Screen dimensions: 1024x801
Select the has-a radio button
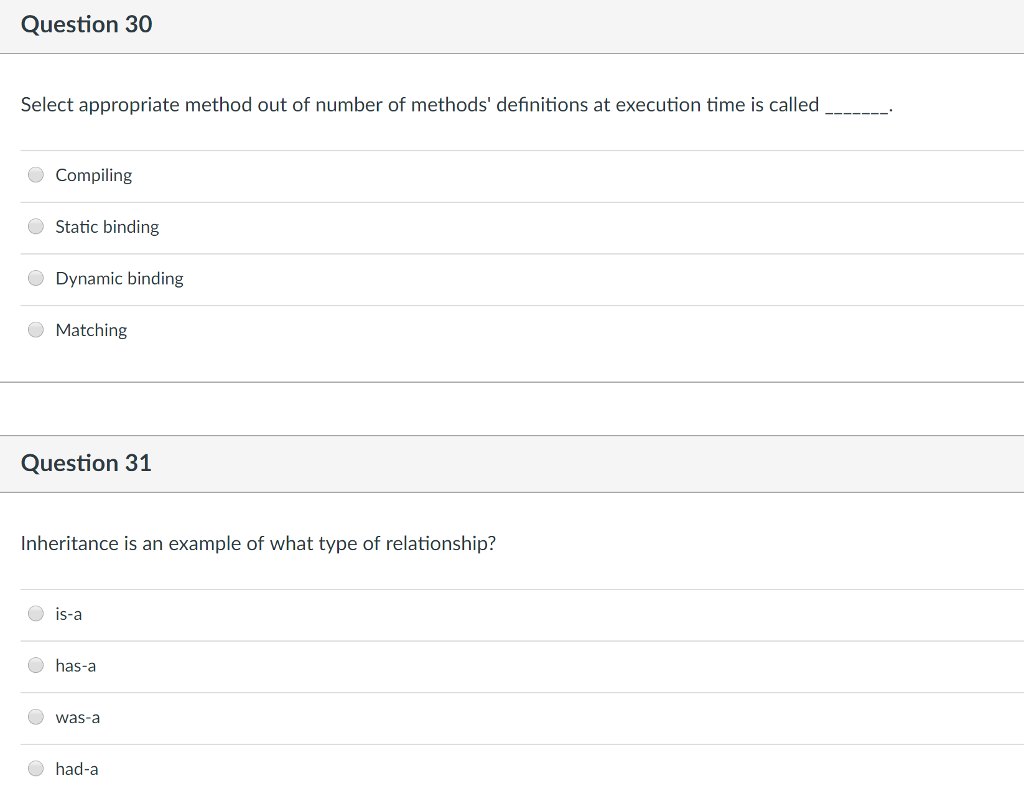[35, 664]
